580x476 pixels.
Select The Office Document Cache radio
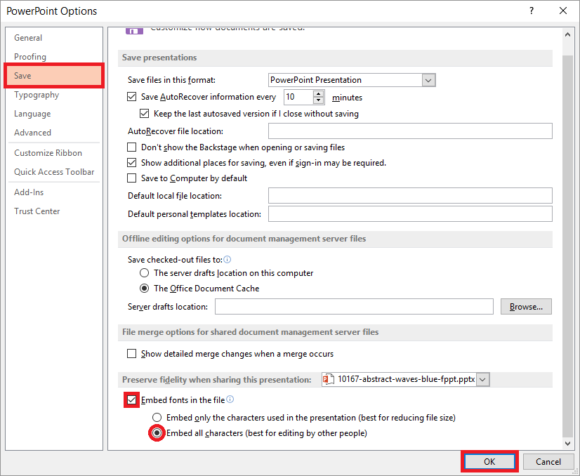(144, 288)
